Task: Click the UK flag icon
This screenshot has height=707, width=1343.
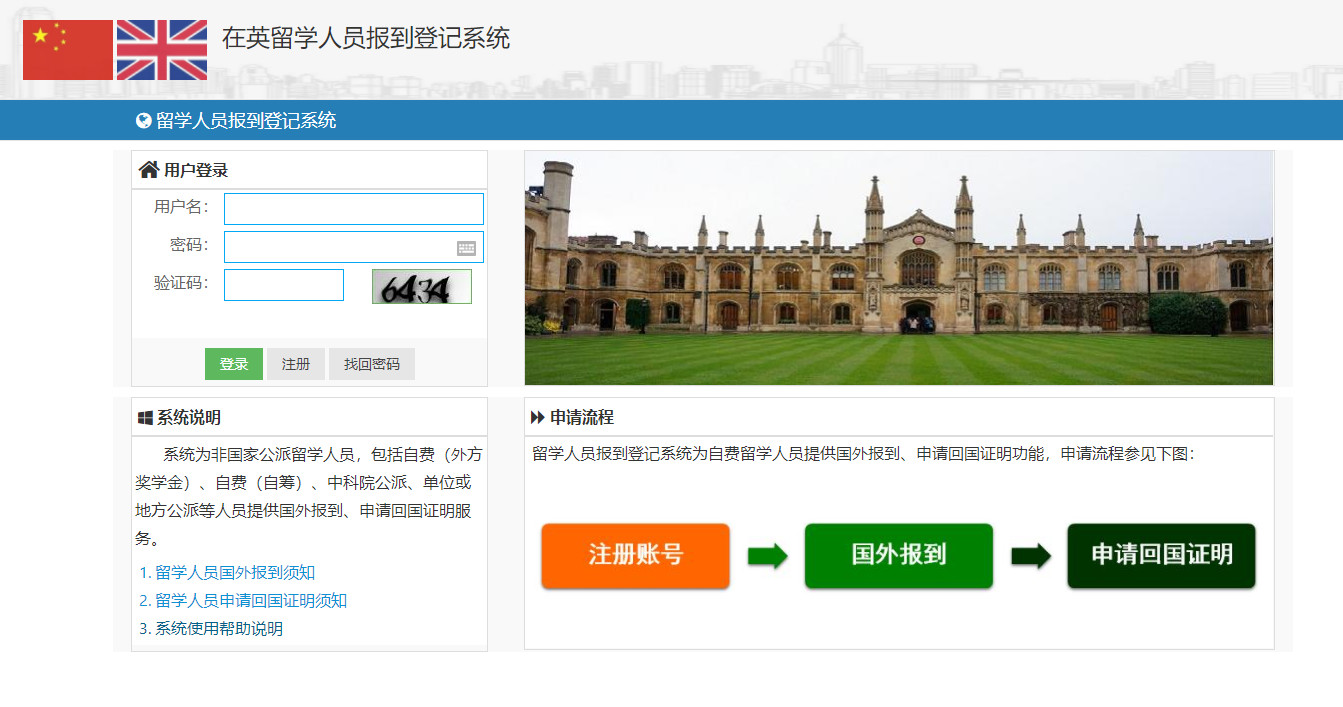Action: pyautogui.click(x=162, y=50)
